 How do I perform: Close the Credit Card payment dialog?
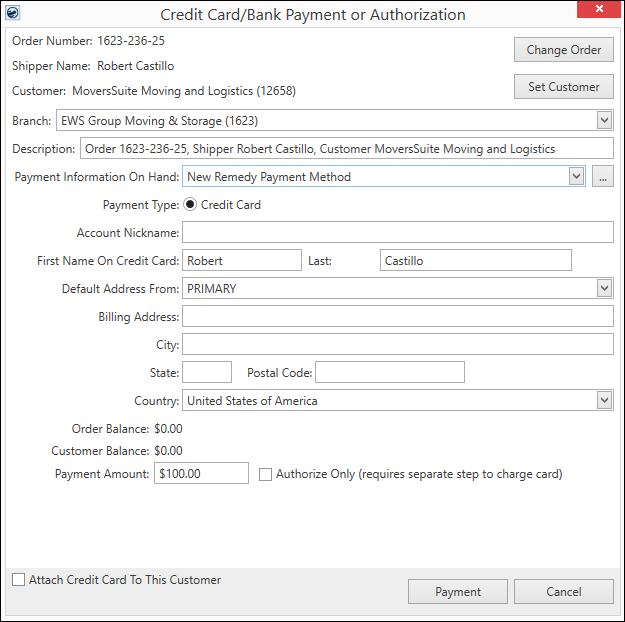tap(599, 11)
